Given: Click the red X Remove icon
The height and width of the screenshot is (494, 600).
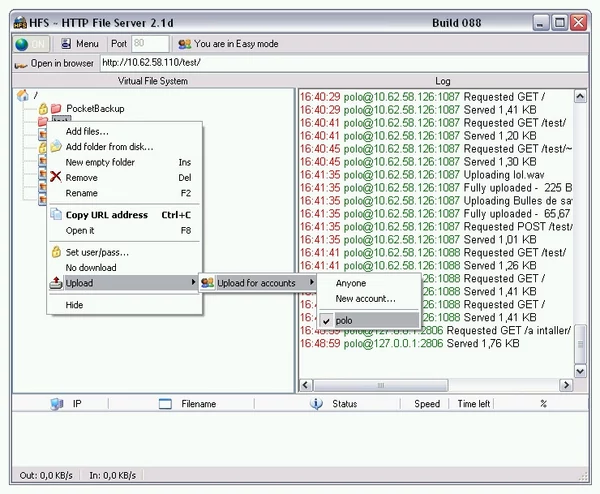Looking at the screenshot, I should (x=55, y=177).
